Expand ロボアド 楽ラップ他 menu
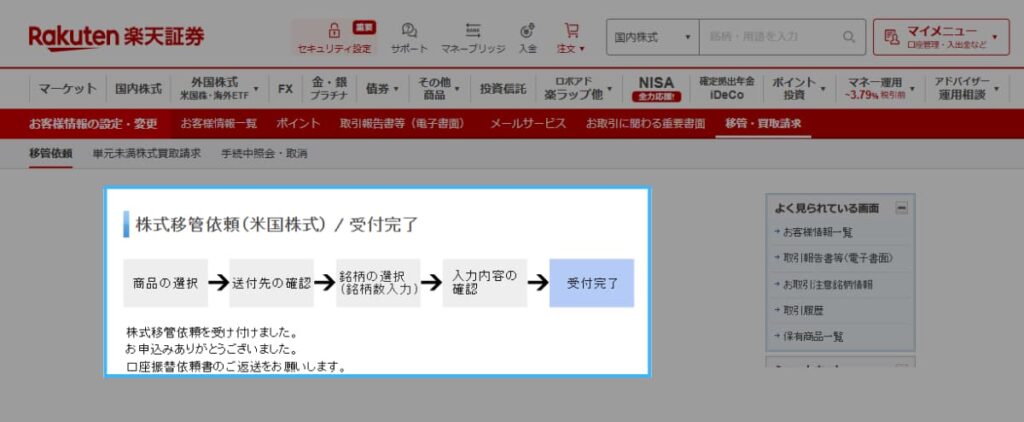Screen dimensions: 1024x422 578,88
